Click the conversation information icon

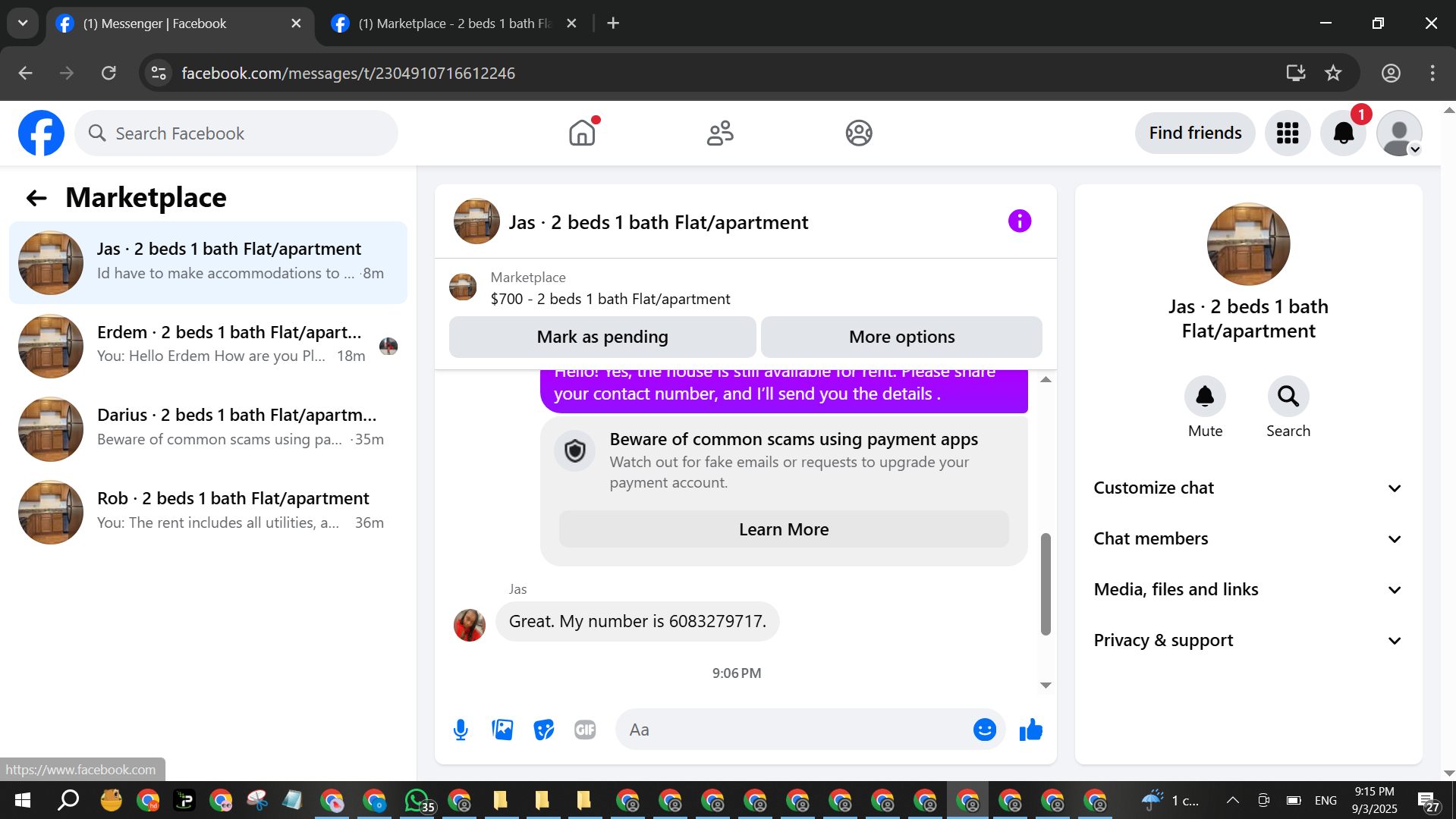point(1019,221)
